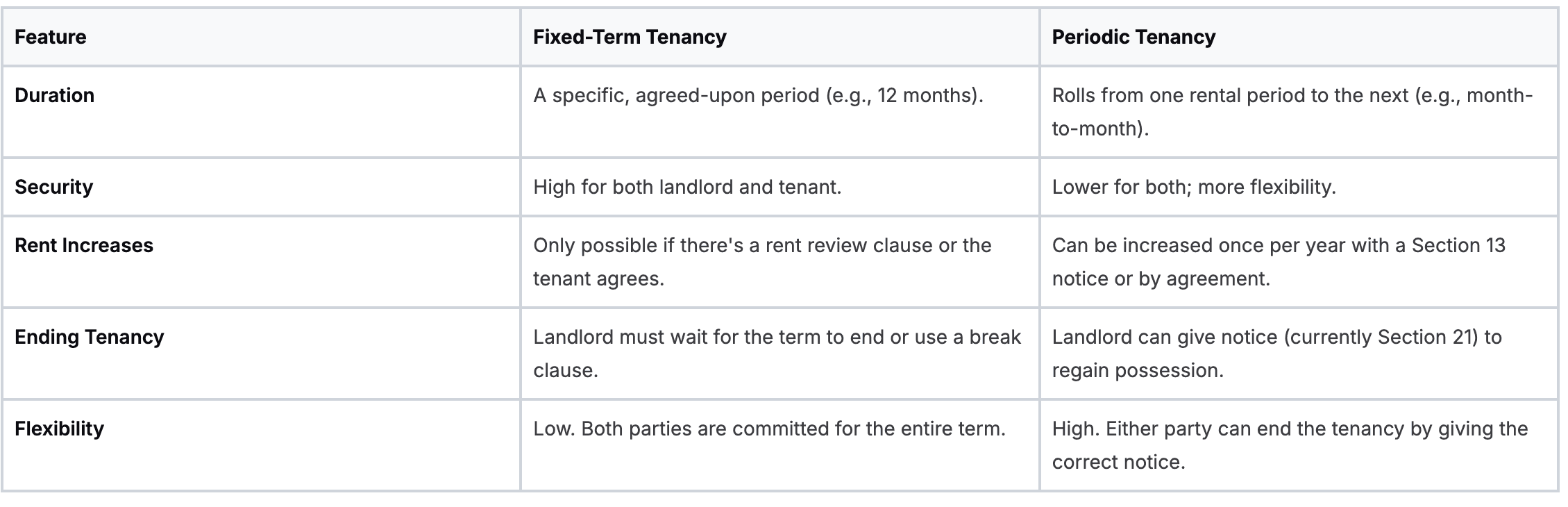
Task: Select the Flexibility row label
Action: coord(59,429)
